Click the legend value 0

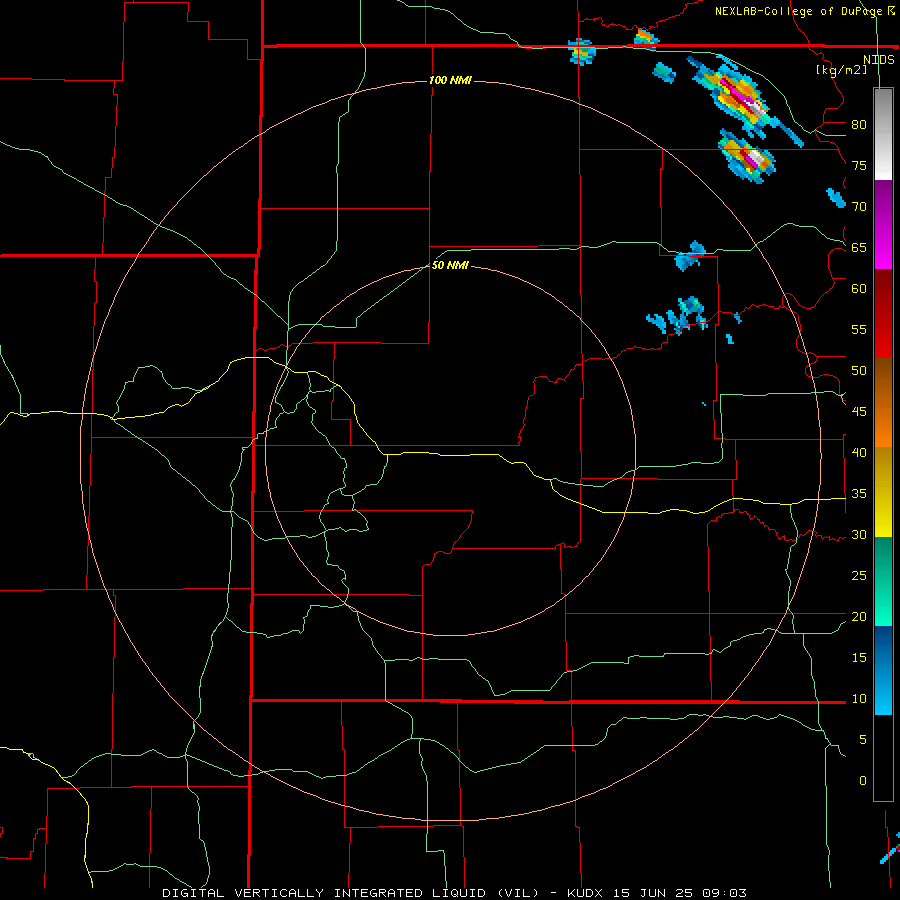tap(863, 781)
